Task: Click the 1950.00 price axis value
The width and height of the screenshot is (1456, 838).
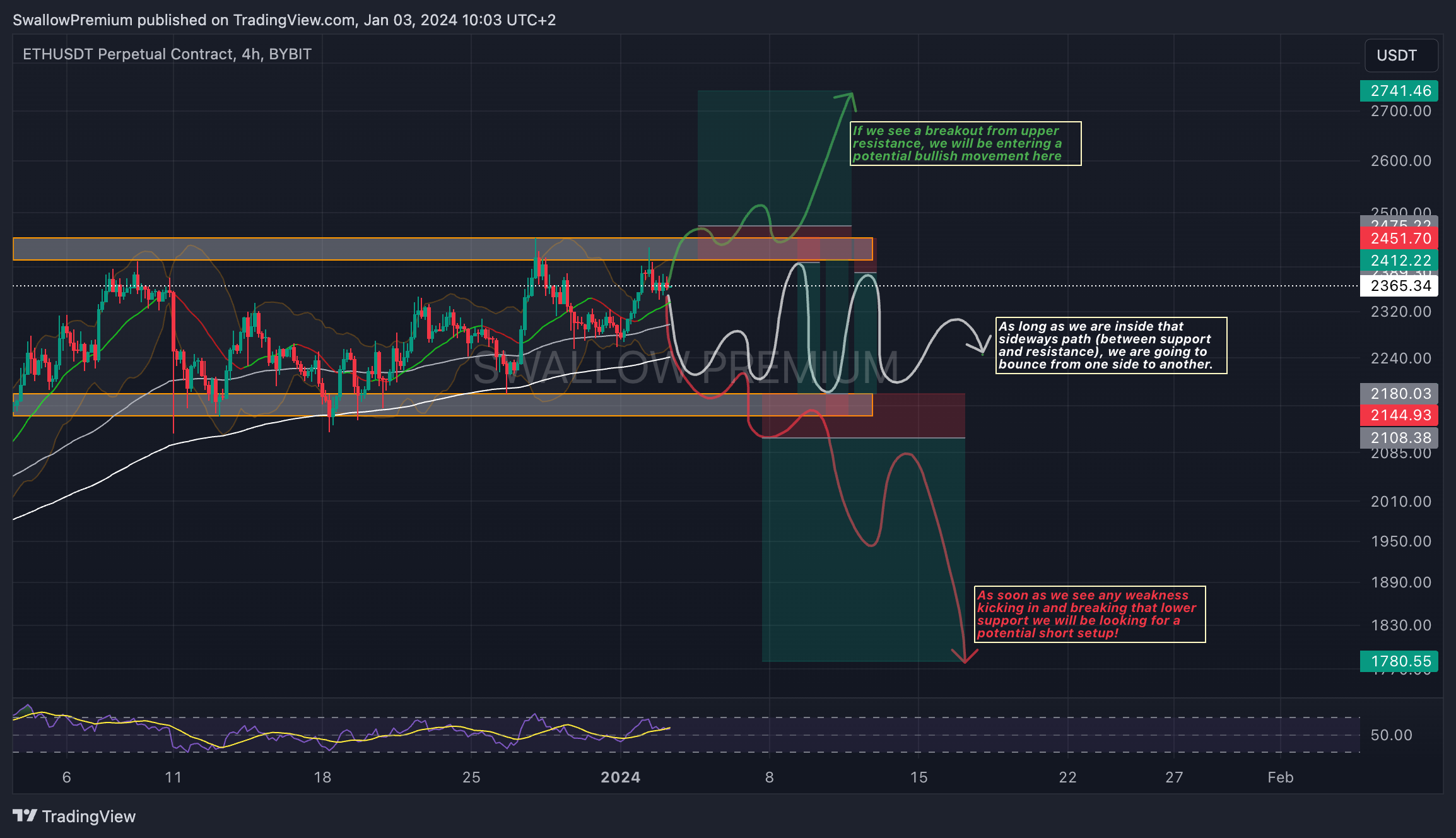Action: (1401, 541)
